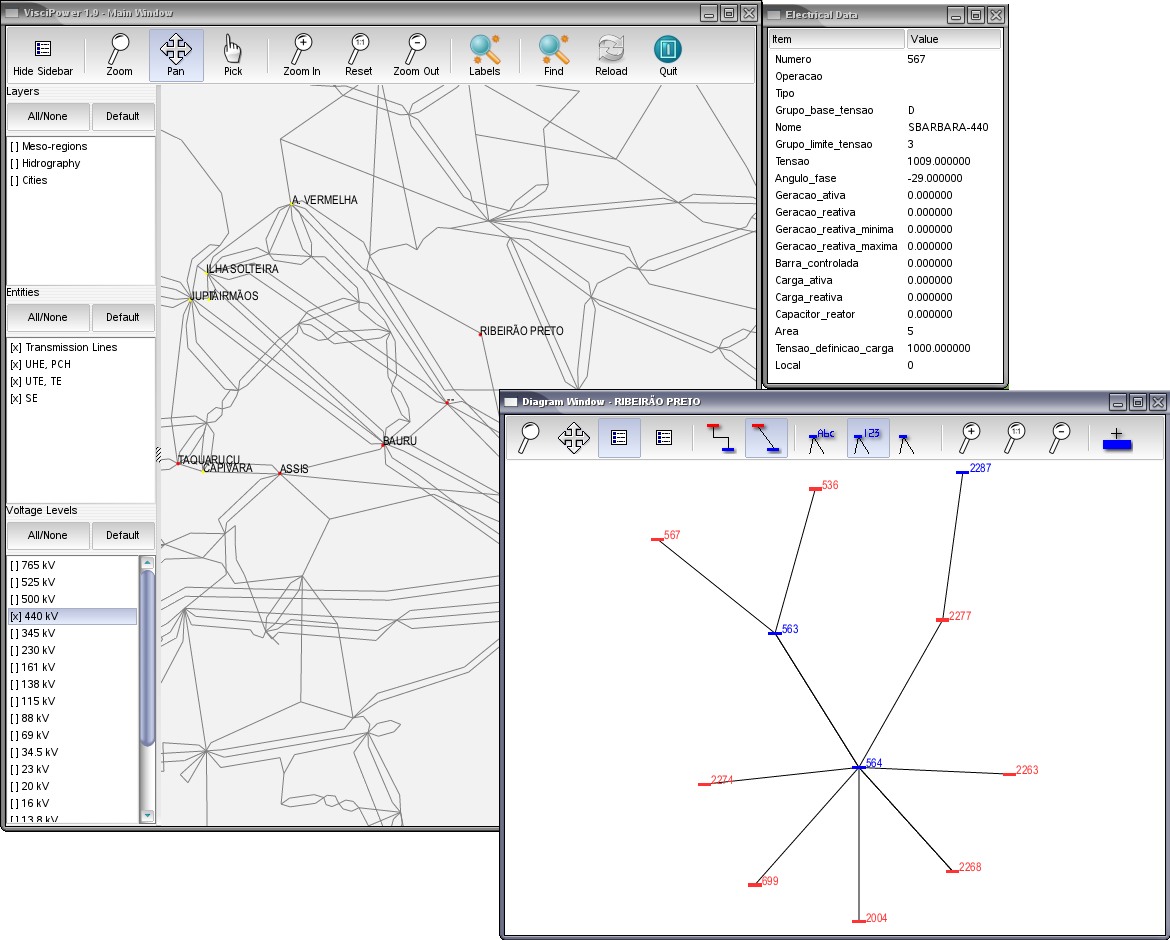Click the highlighted list-view icon in Diagram toolbar
The height and width of the screenshot is (940, 1170).
[619, 437]
